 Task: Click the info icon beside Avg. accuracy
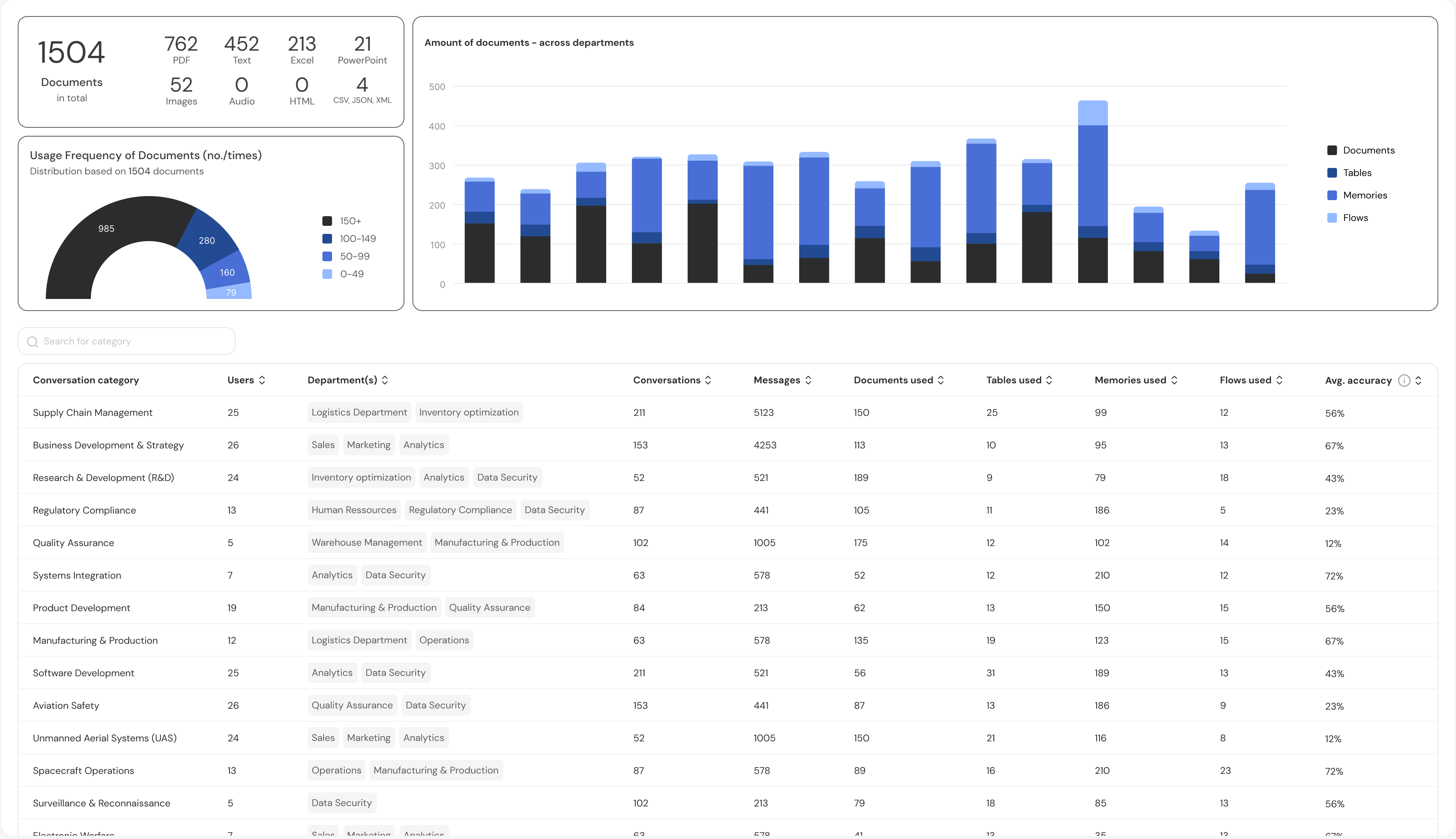pos(1404,380)
